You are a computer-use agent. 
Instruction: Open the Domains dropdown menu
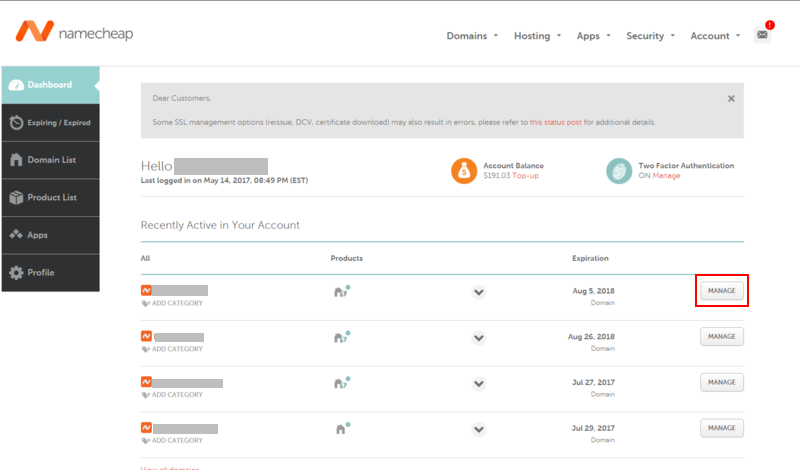click(472, 36)
